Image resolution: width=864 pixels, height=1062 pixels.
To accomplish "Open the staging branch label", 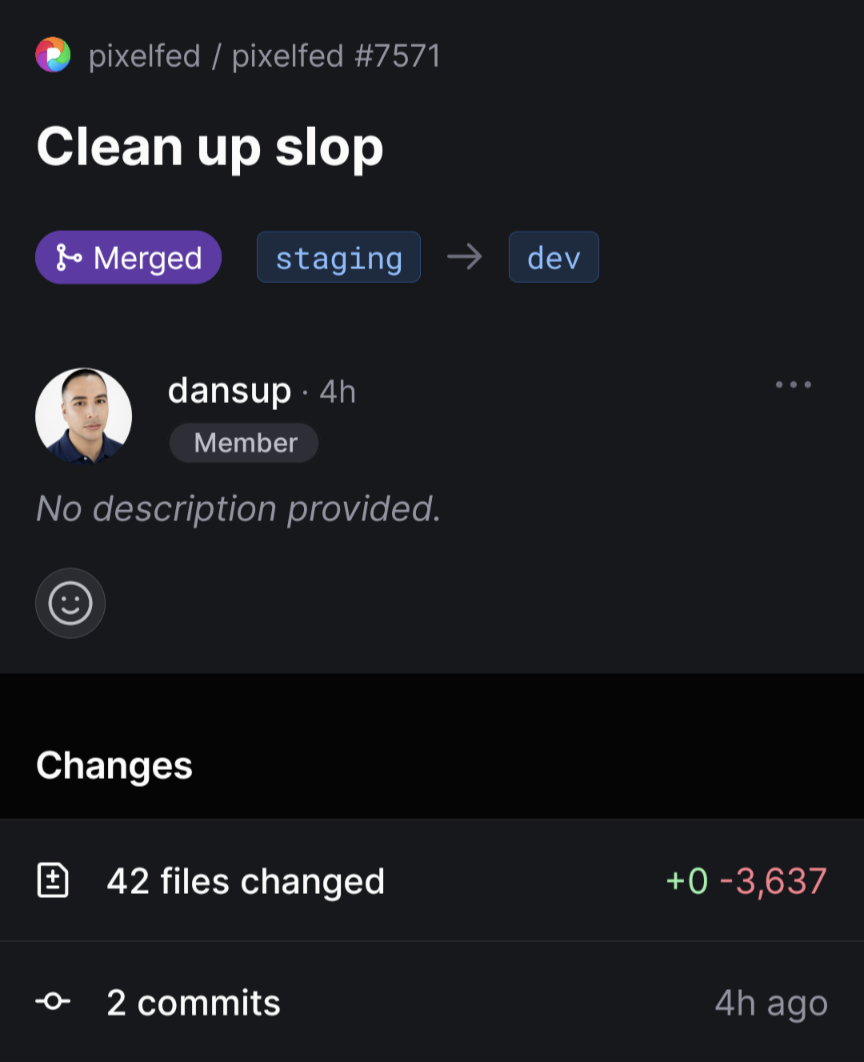I will coord(339,257).
